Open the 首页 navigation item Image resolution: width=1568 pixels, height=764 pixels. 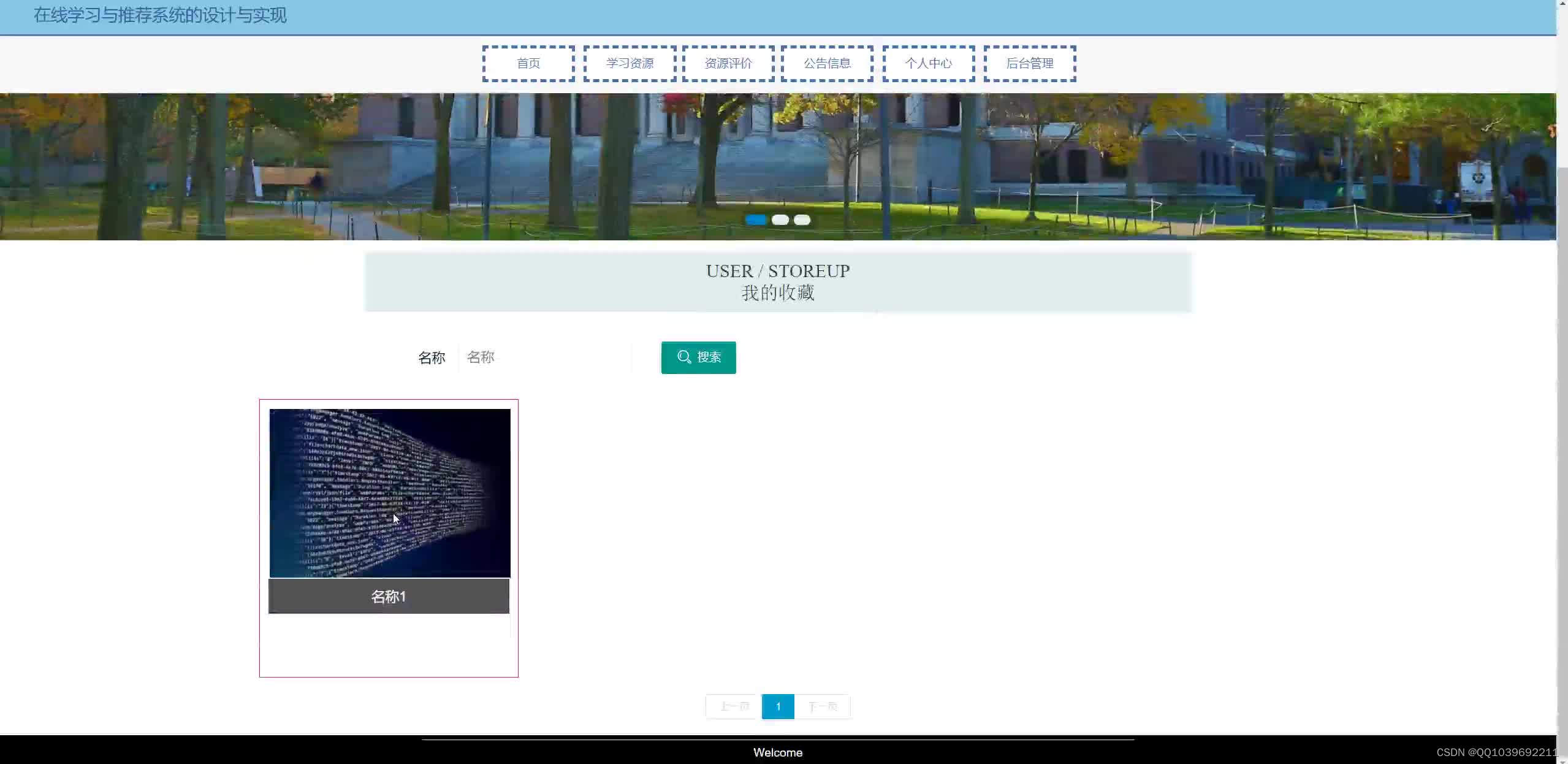pyautogui.click(x=527, y=63)
